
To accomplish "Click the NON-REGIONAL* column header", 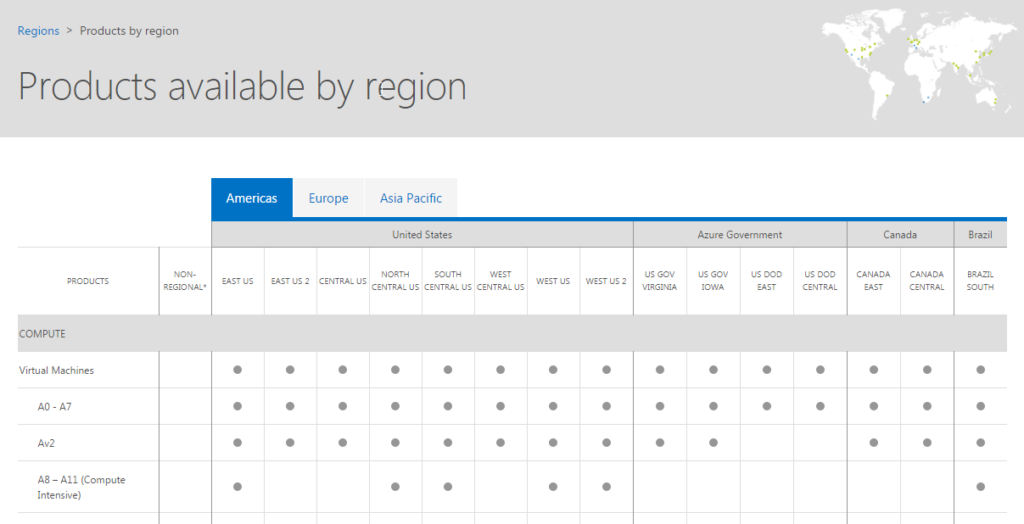I will 185,281.
